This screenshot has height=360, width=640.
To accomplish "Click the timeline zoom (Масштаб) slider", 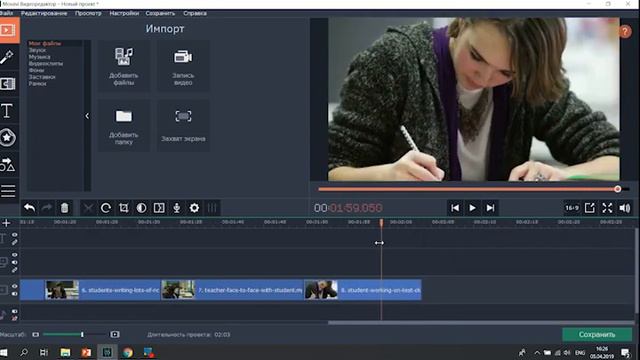I will pos(74,334).
